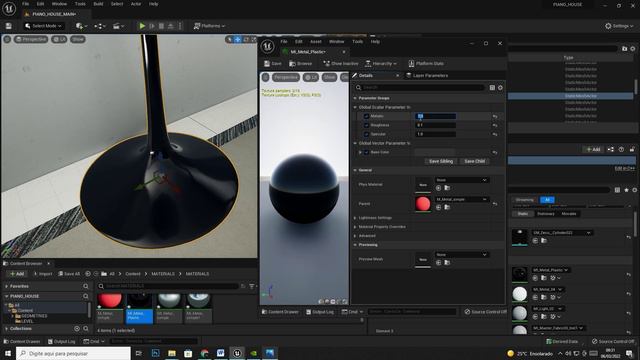Open the material editor Window menu

[337, 42]
